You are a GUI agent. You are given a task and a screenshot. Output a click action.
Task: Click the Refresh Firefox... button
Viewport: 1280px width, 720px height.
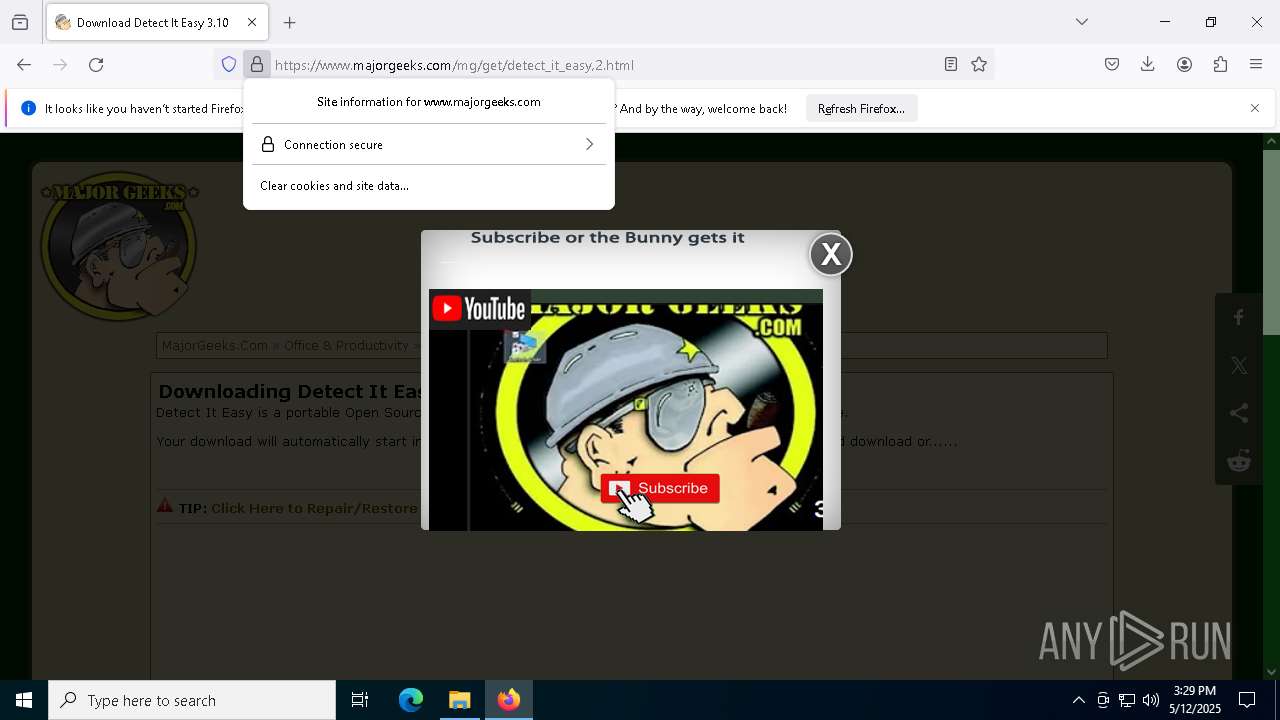[861, 108]
